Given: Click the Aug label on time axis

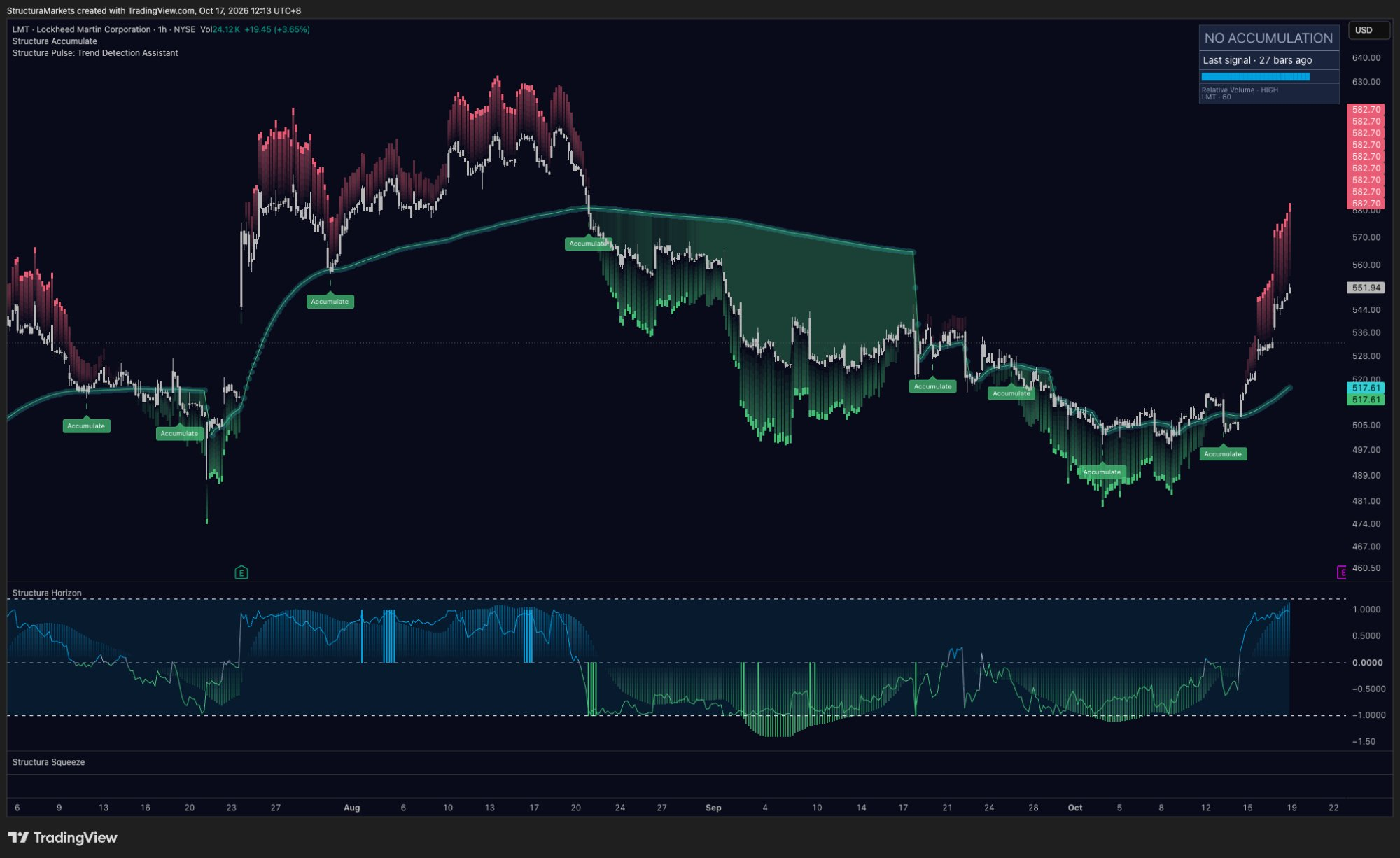Looking at the screenshot, I should (x=352, y=808).
